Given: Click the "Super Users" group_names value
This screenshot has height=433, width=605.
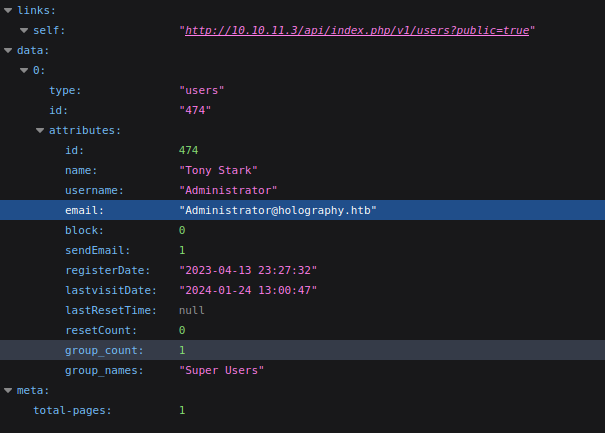Looking at the screenshot, I should (x=221, y=370).
